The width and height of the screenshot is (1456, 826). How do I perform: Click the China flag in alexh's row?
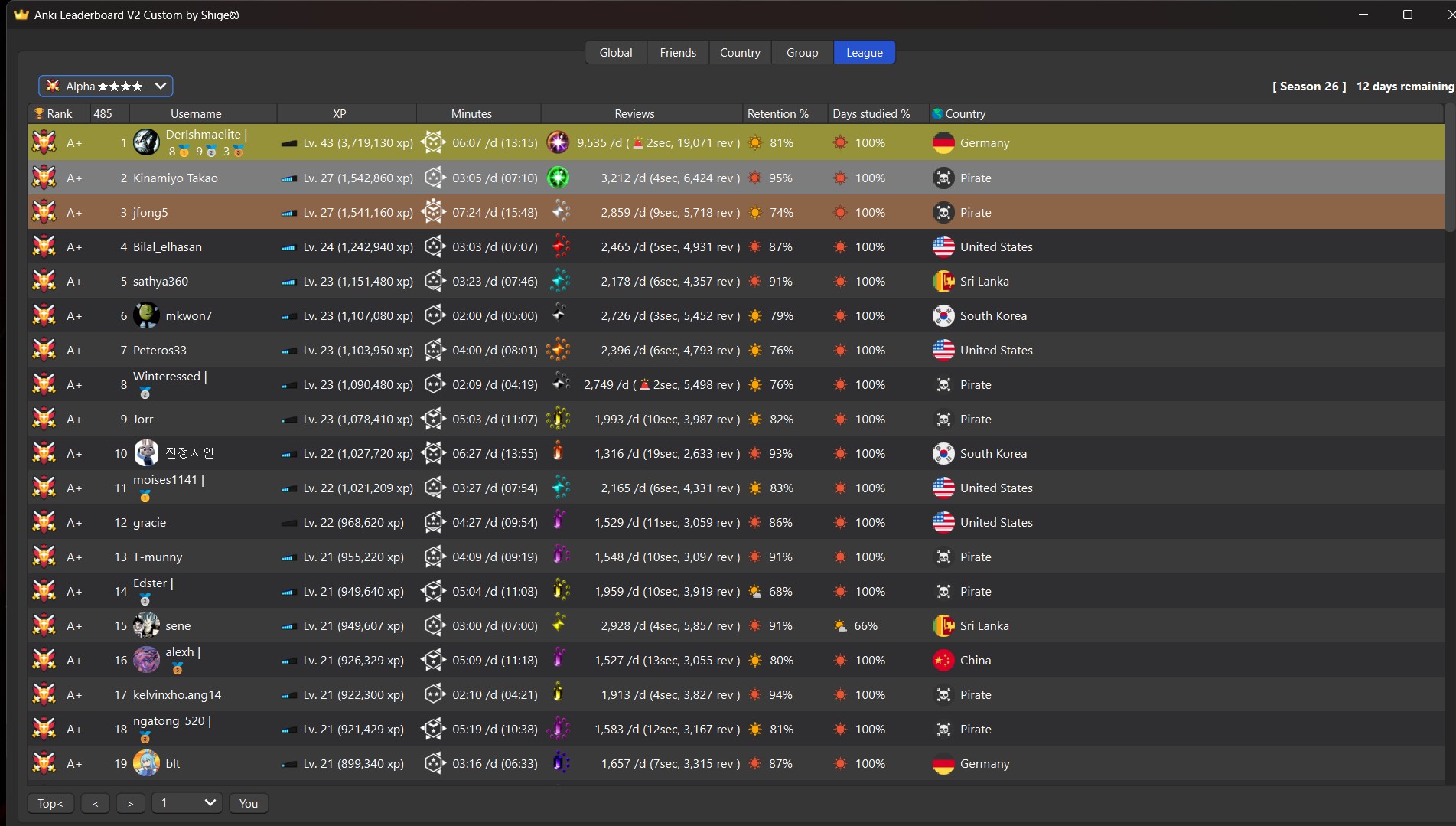pos(943,660)
